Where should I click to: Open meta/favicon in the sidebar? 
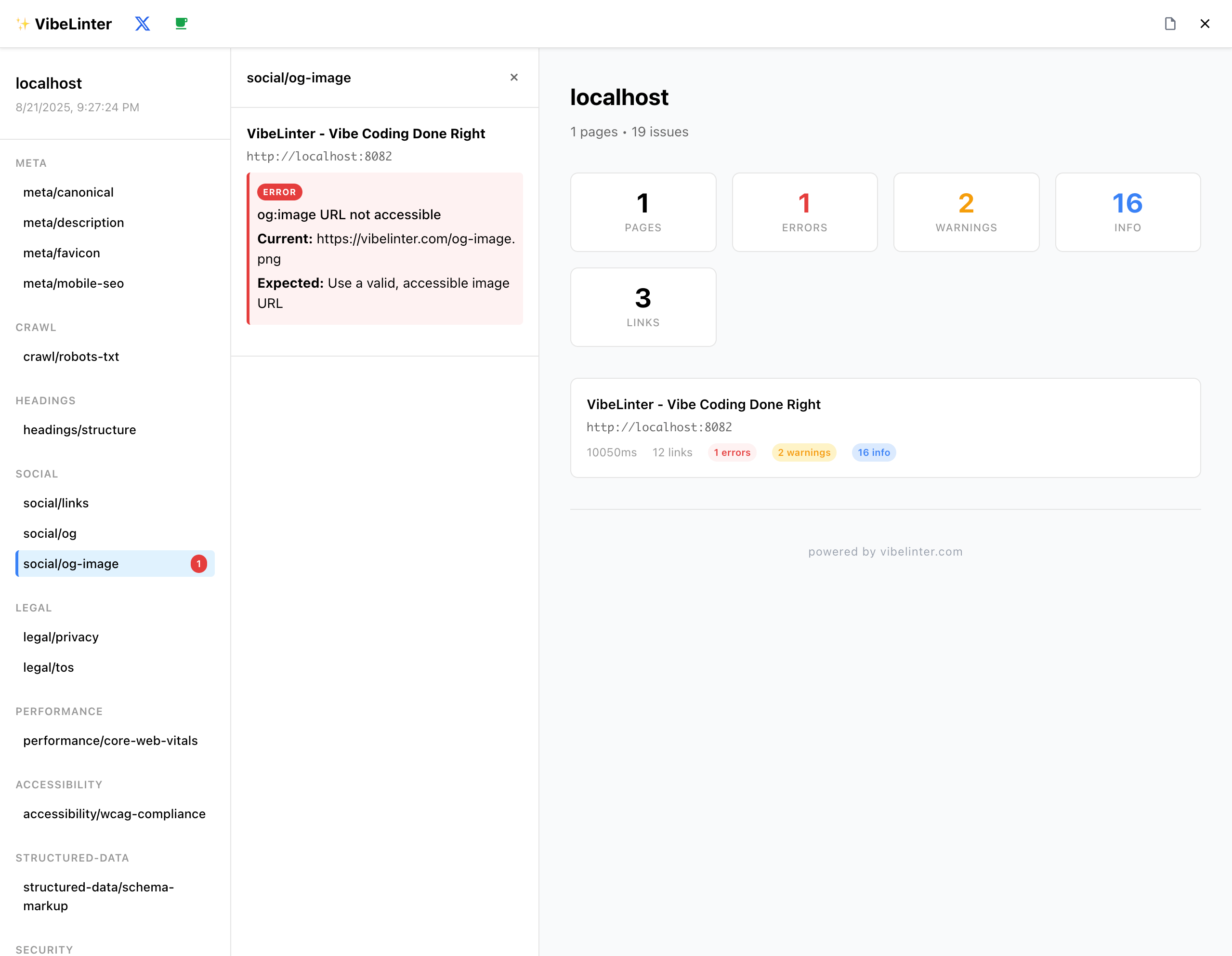coord(115,253)
